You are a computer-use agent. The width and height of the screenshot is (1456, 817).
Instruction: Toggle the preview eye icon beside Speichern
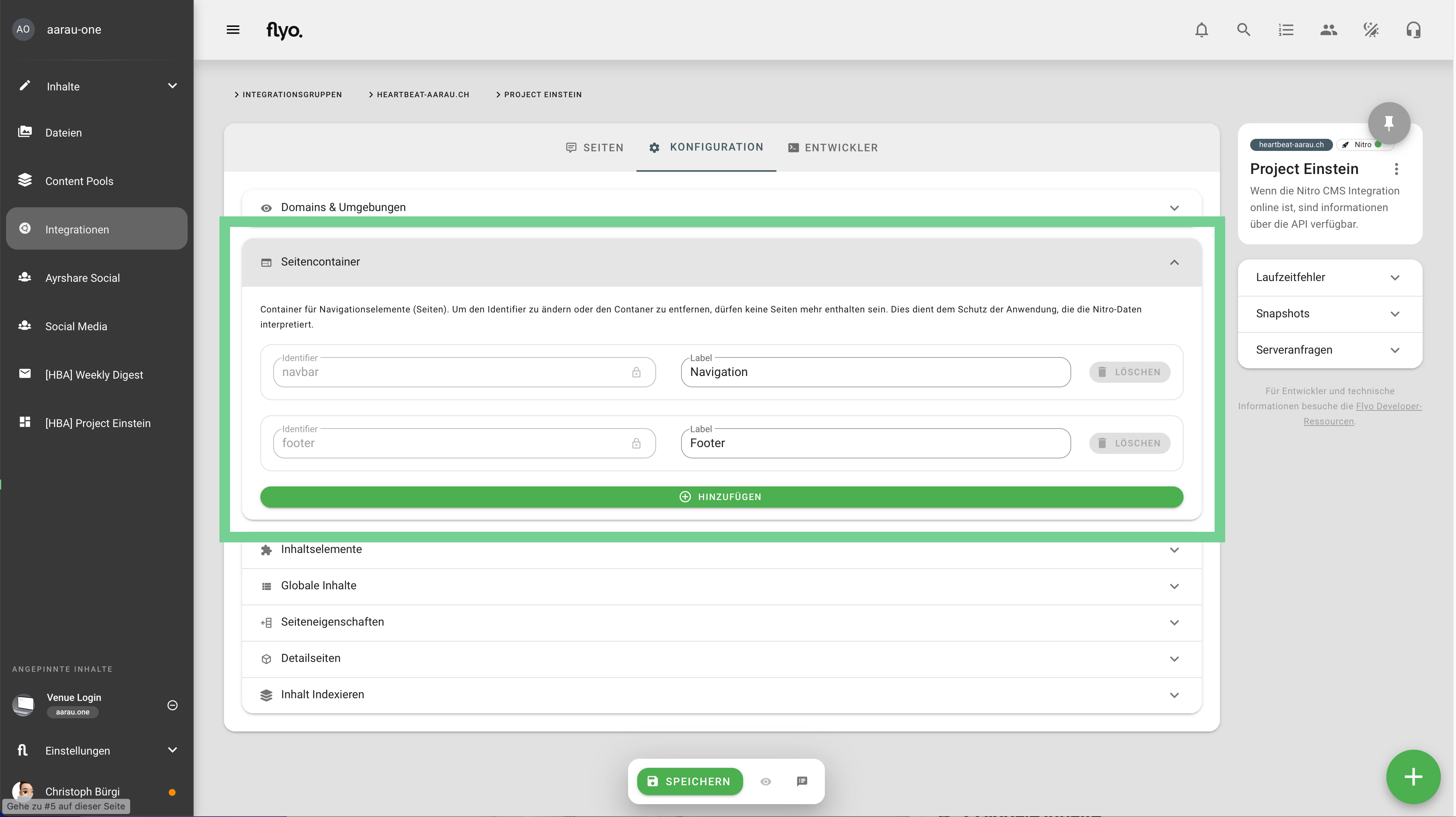tap(765, 781)
